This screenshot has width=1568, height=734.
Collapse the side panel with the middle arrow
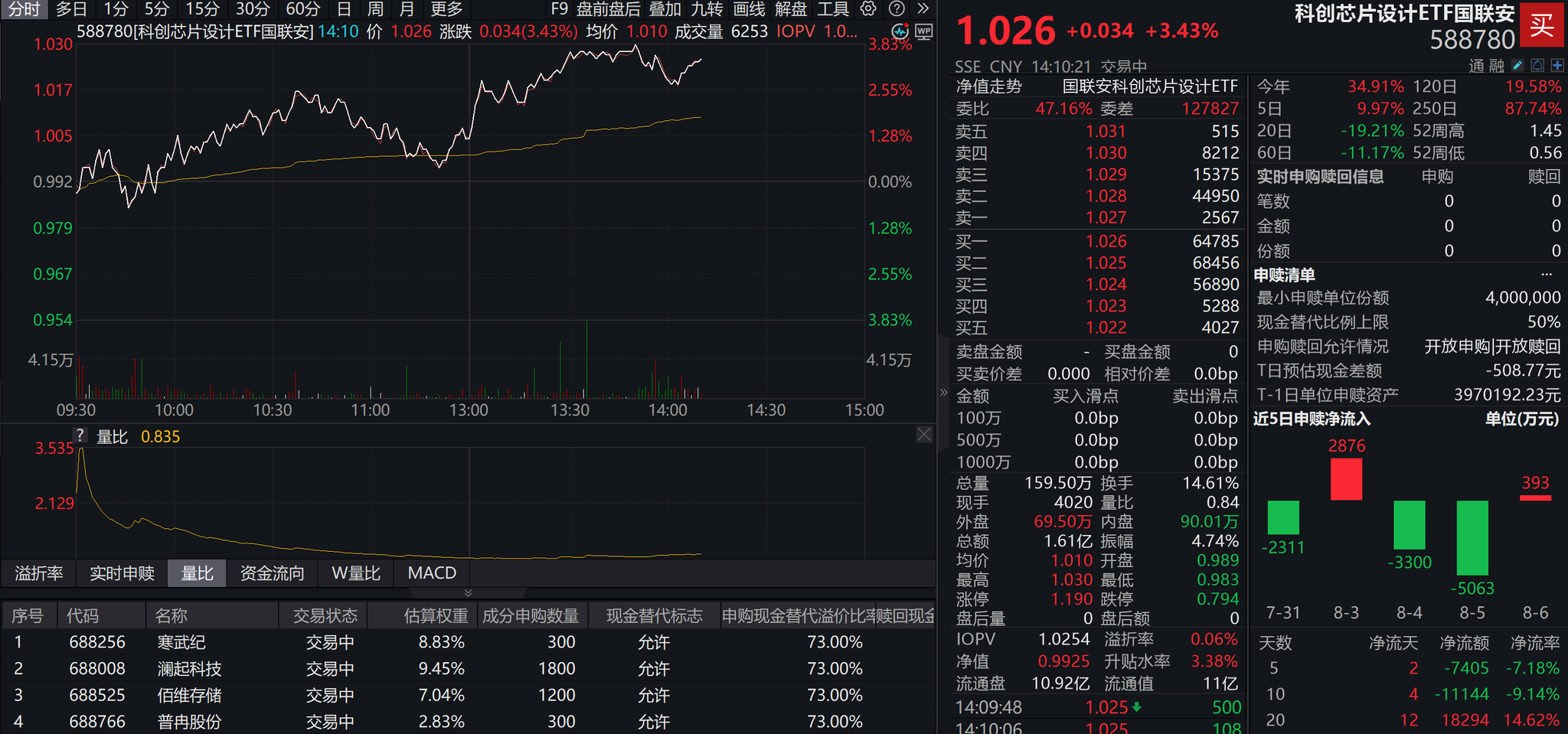click(943, 393)
